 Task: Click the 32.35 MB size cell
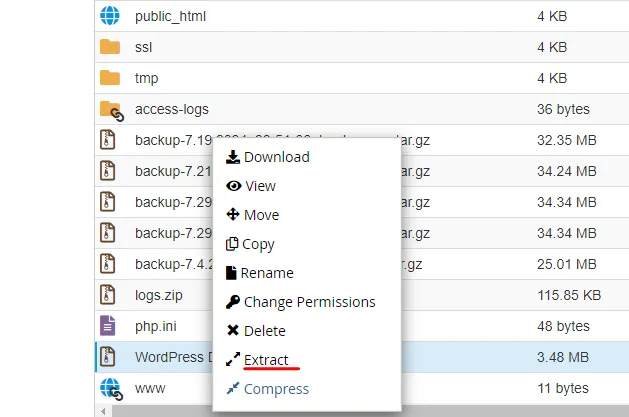tap(567, 140)
